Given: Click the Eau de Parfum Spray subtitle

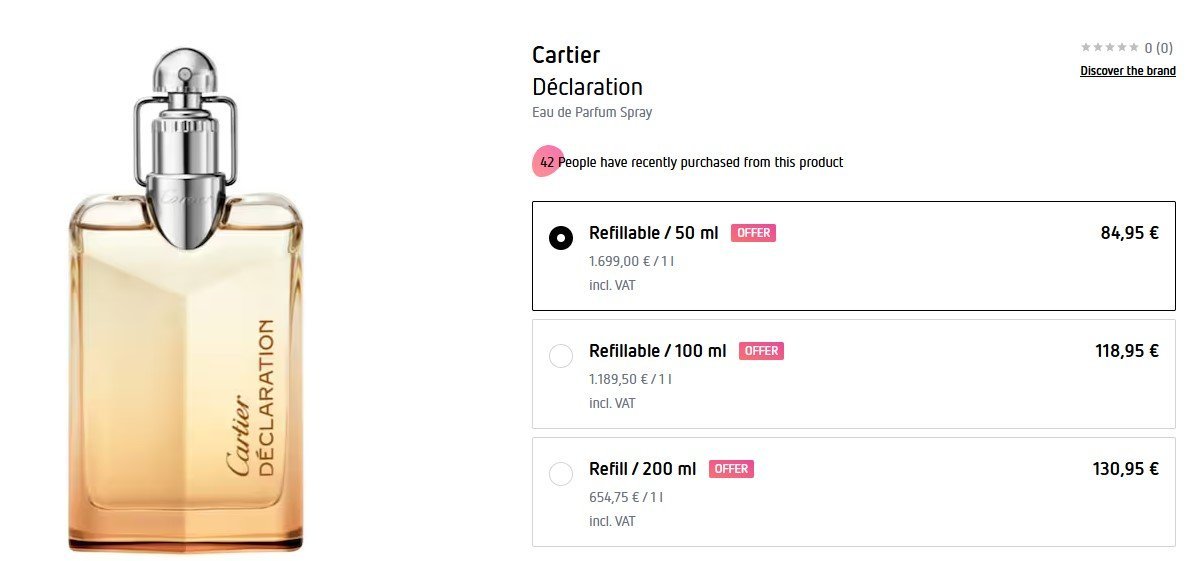Looking at the screenshot, I should tap(592, 112).
